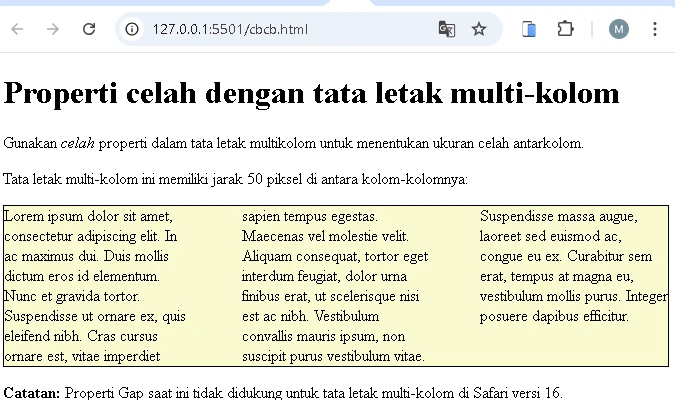This screenshot has height=400, width=675.
Task: Click the address bar URL 127.0.0.1:5501/cbcb.html
Action: (x=230, y=30)
